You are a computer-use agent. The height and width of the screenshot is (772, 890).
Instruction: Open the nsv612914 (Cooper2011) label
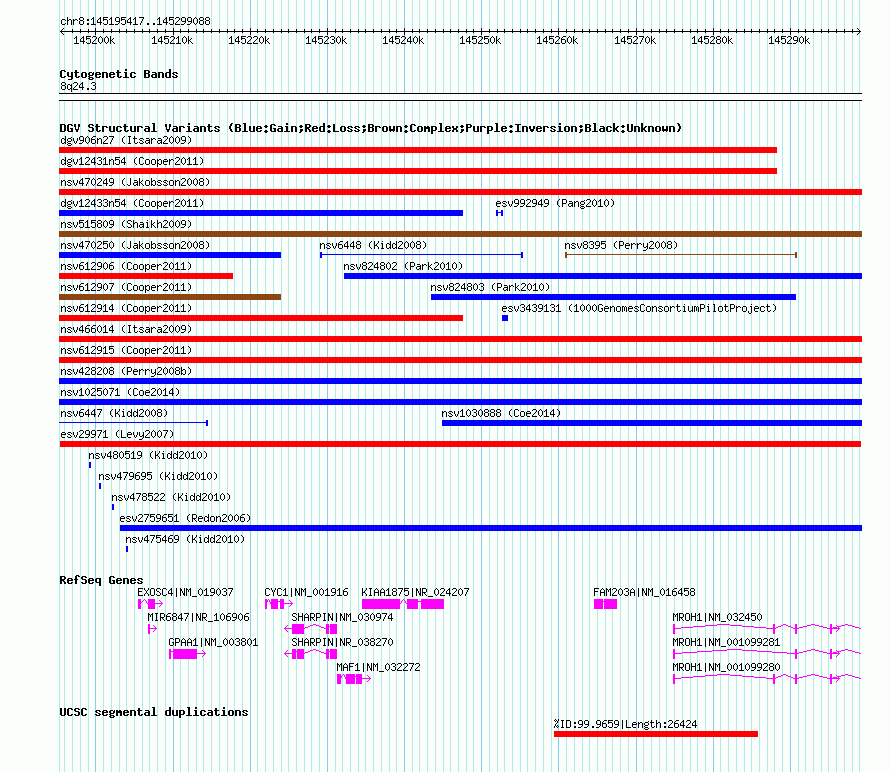[x=126, y=308]
